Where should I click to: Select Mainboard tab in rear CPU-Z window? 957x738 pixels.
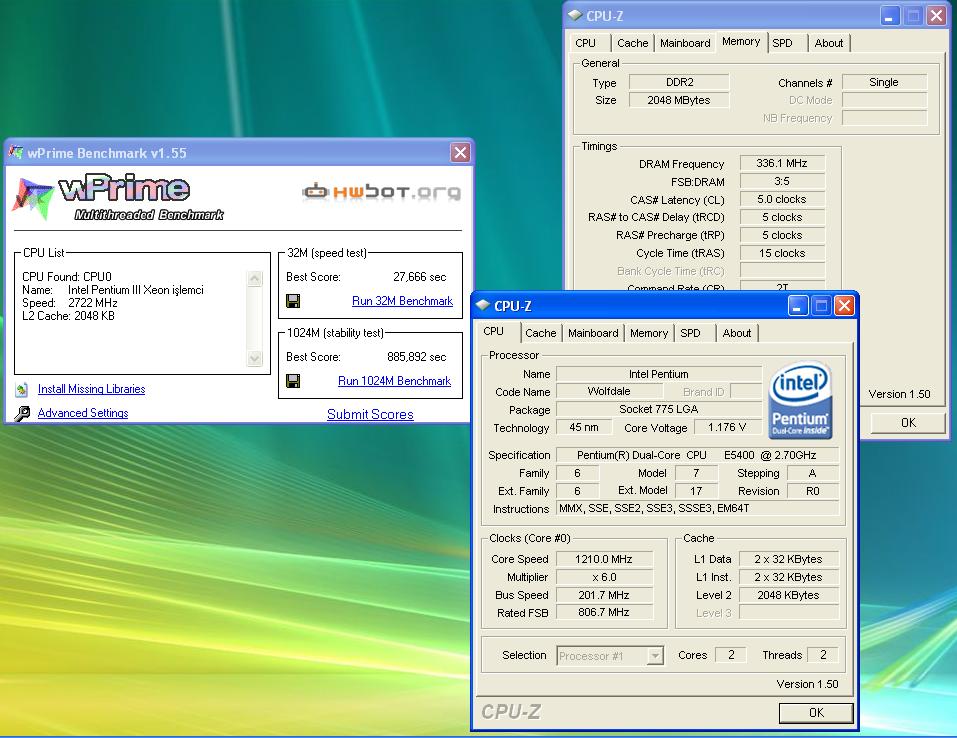(685, 43)
